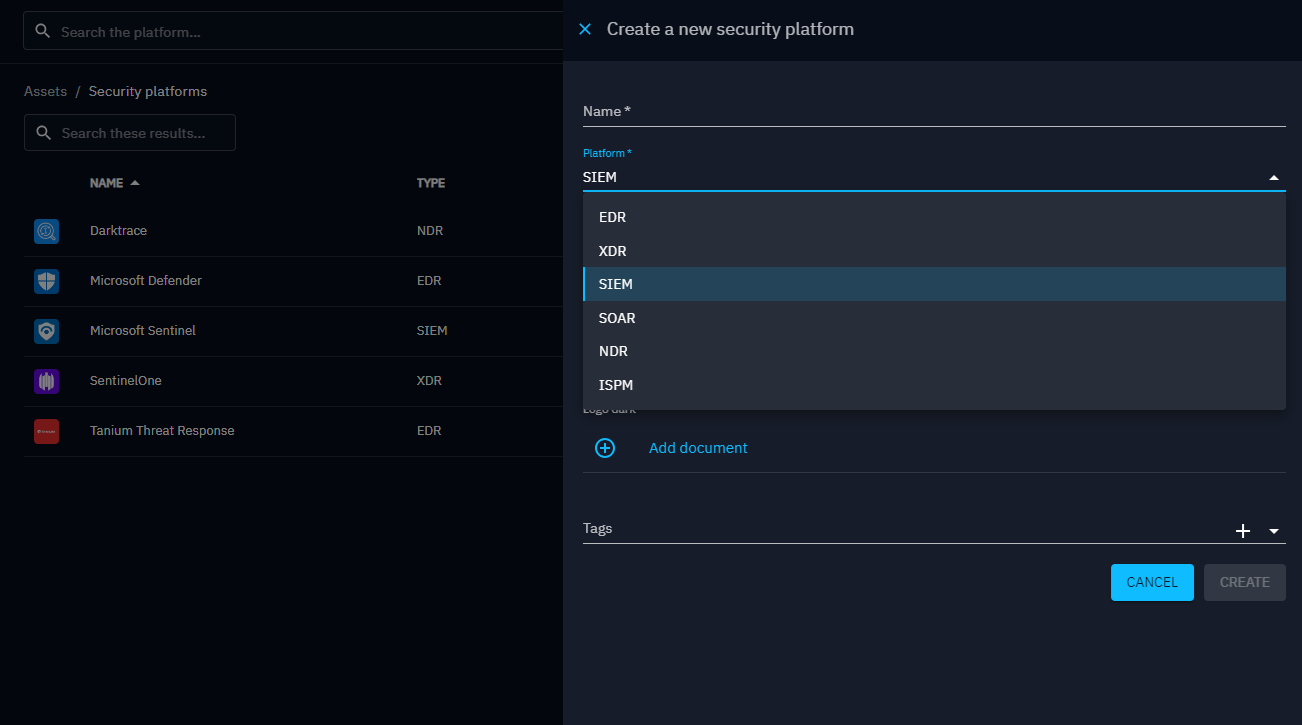Select NDR in the platform list
This screenshot has height=725, width=1302.
click(x=612, y=351)
